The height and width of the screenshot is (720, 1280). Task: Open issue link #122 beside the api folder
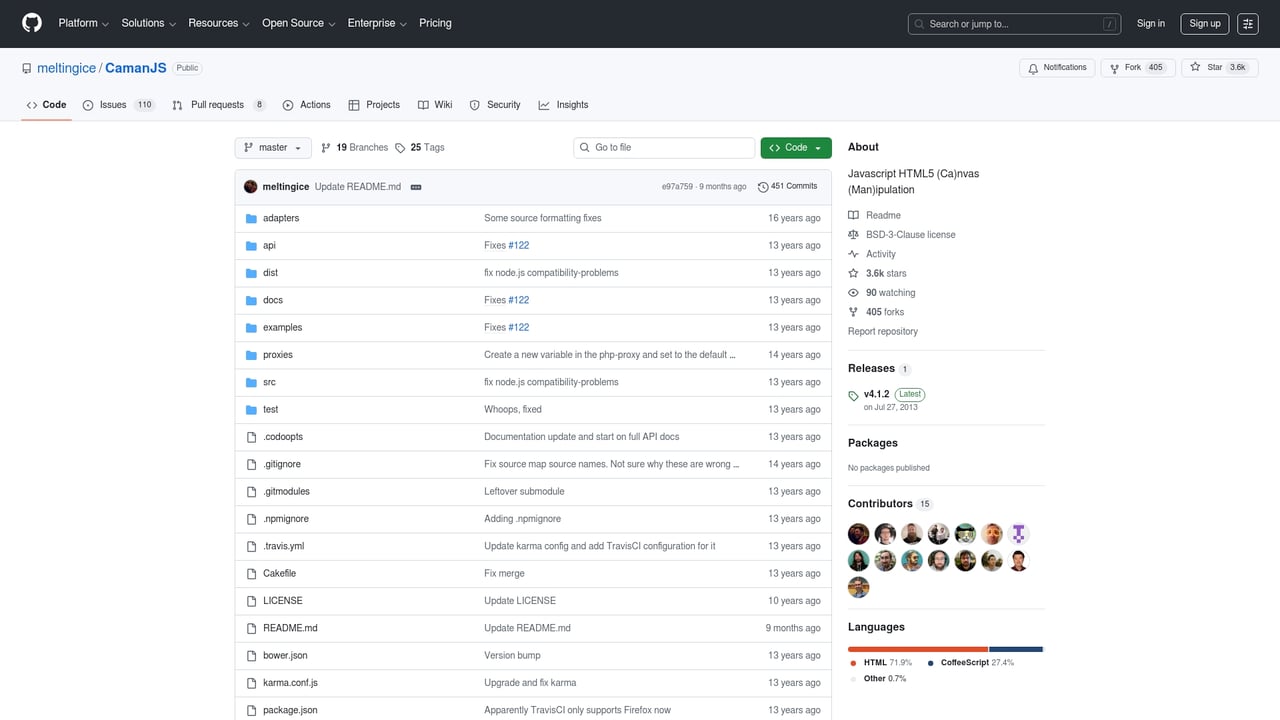[519, 245]
